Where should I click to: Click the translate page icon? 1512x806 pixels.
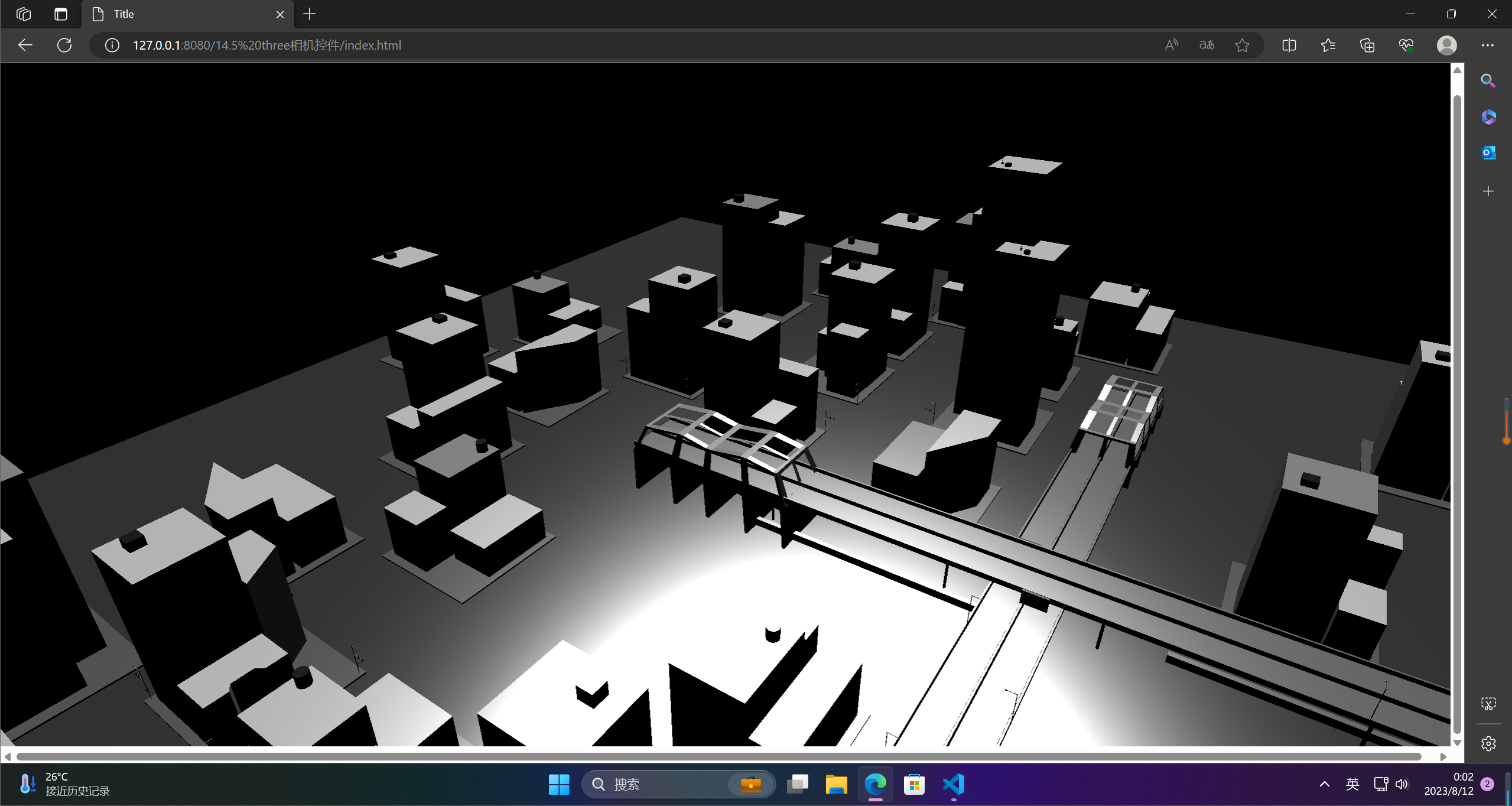coord(1207,45)
